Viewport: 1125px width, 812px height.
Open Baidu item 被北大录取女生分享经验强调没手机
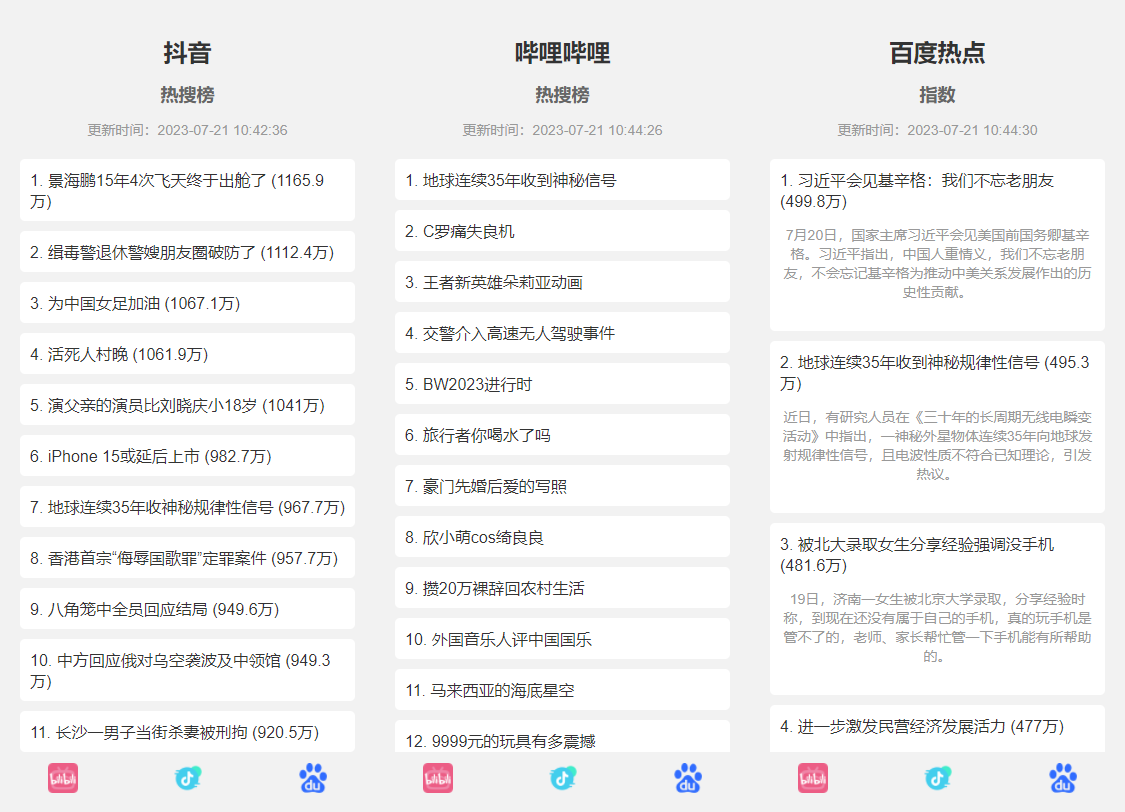[937, 609]
